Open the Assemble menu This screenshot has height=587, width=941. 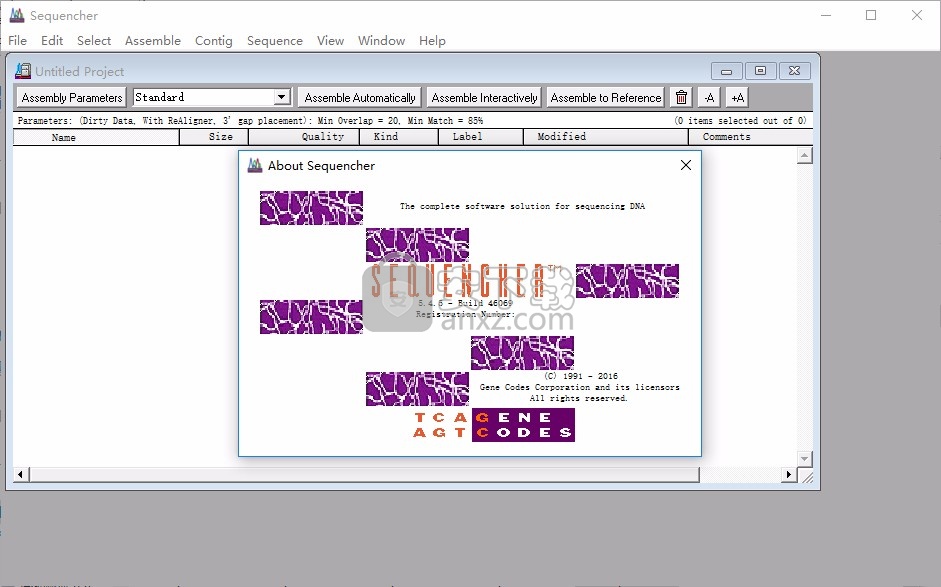click(152, 40)
